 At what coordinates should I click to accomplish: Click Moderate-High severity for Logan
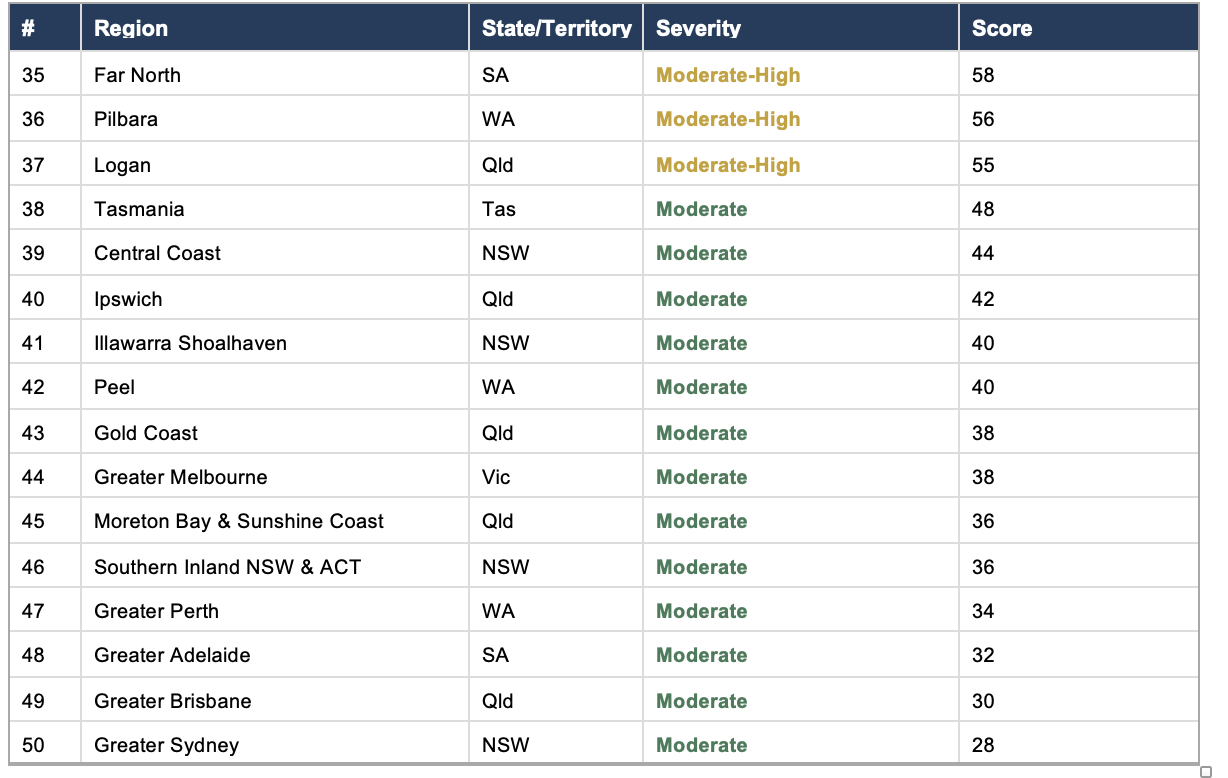pyautogui.click(x=728, y=165)
